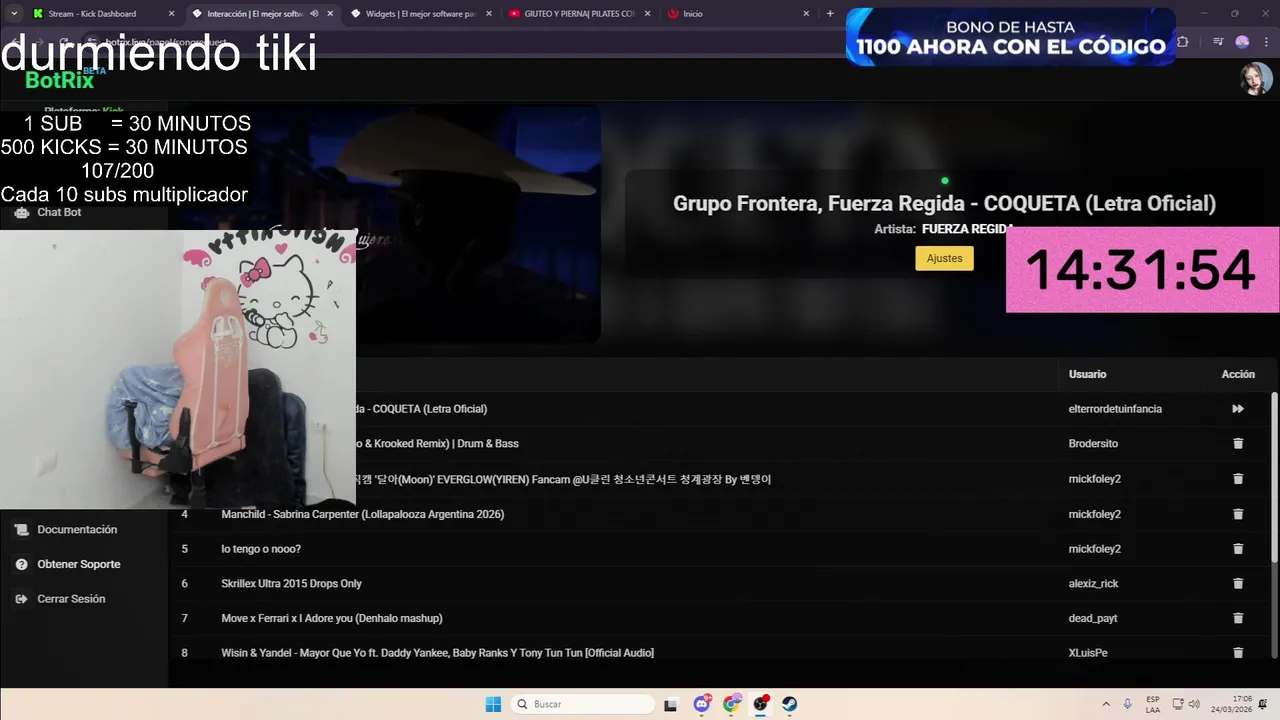
Task: Open a new browser tab
Action: pyautogui.click(x=830, y=14)
